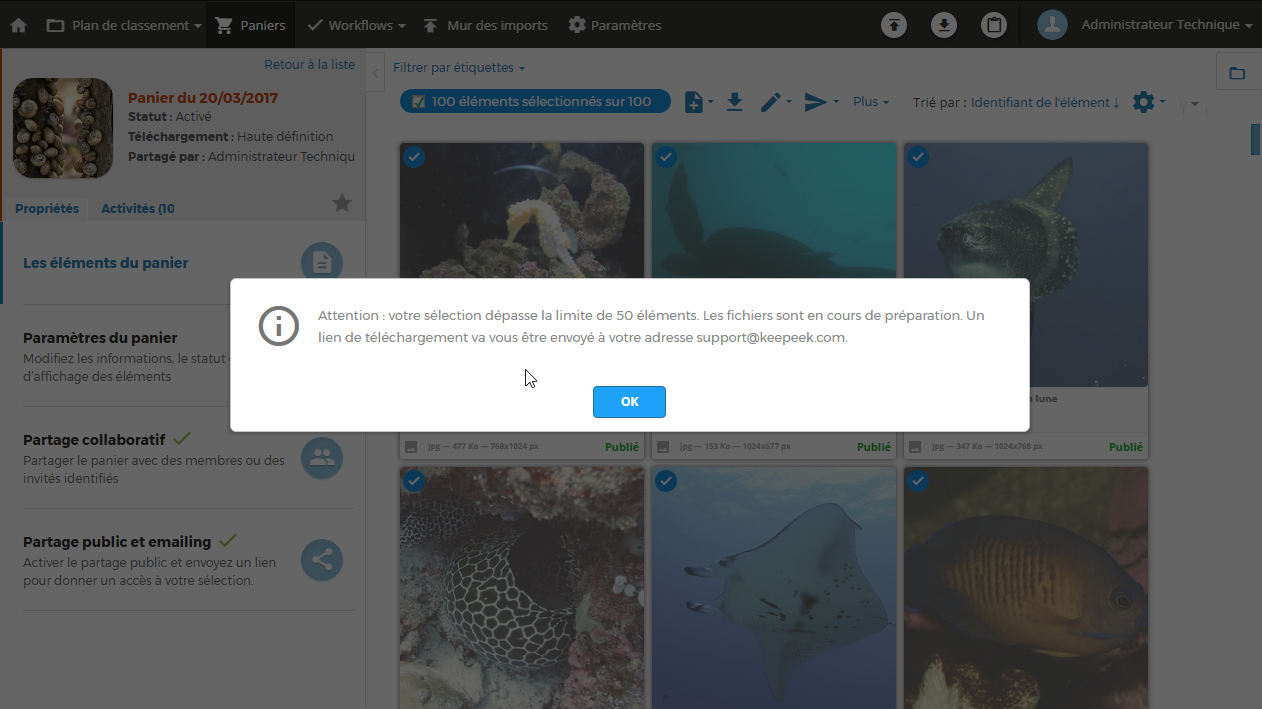The height and width of the screenshot is (709, 1262).
Task: Mark the basket as favorite with star
Action: [342, 204]
